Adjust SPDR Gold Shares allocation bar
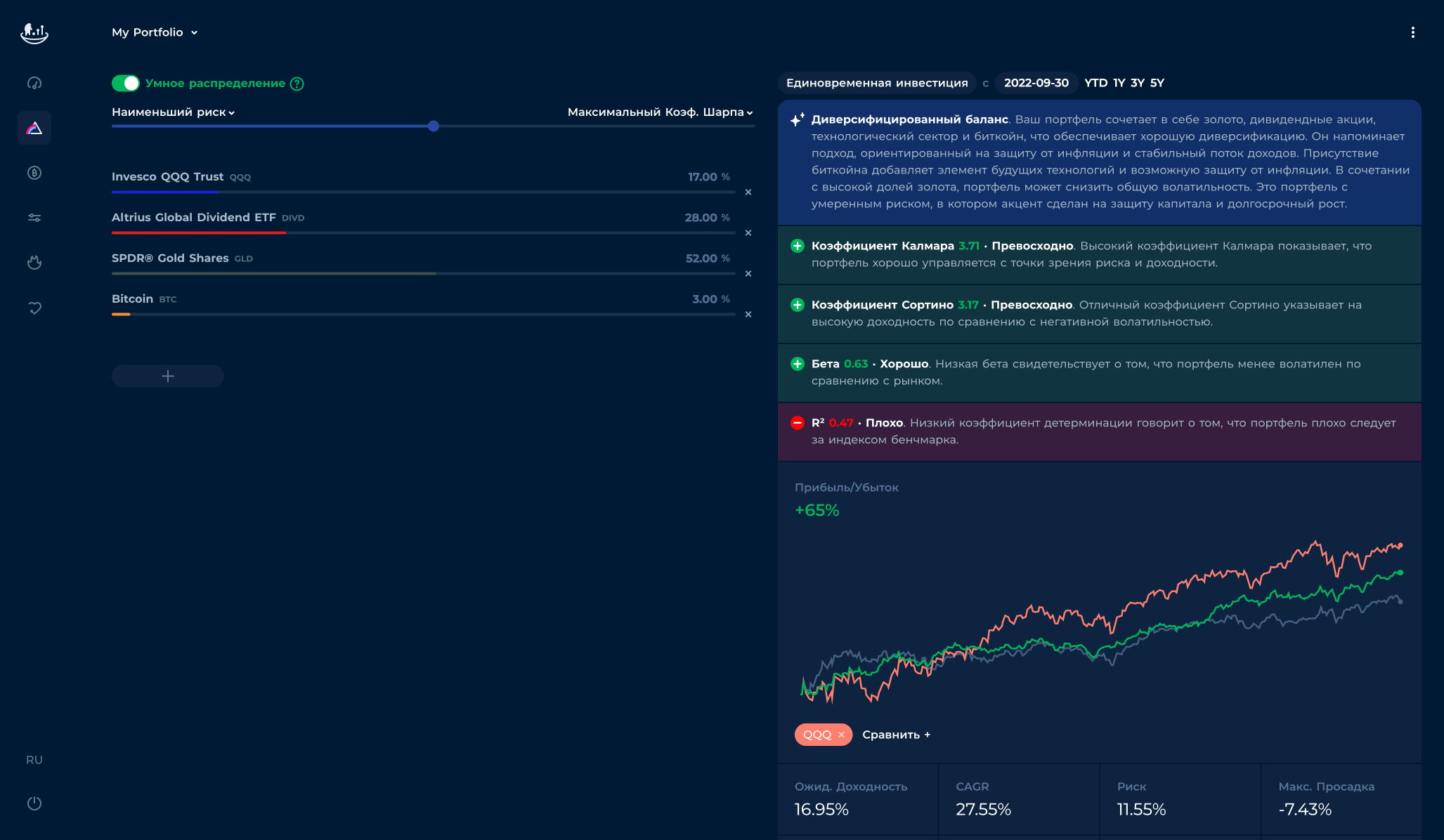 click(424, 273)
